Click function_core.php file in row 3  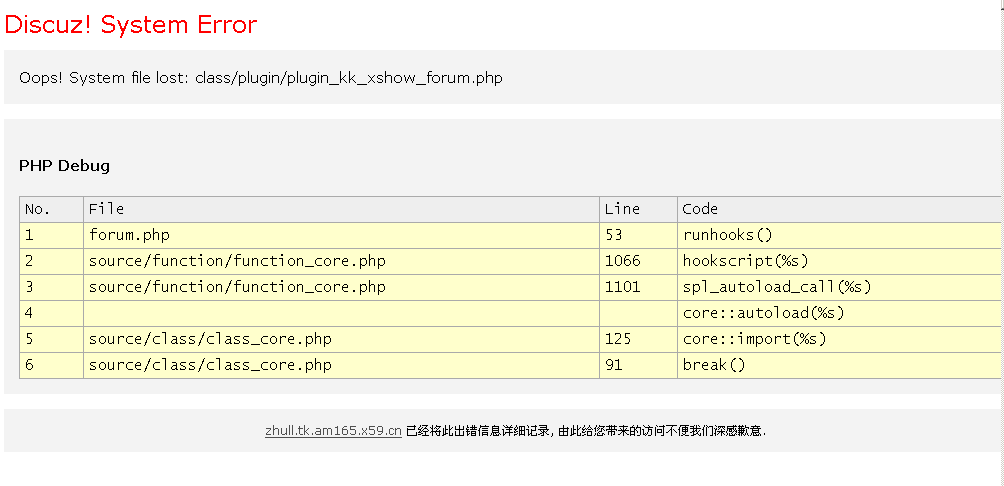341,288
